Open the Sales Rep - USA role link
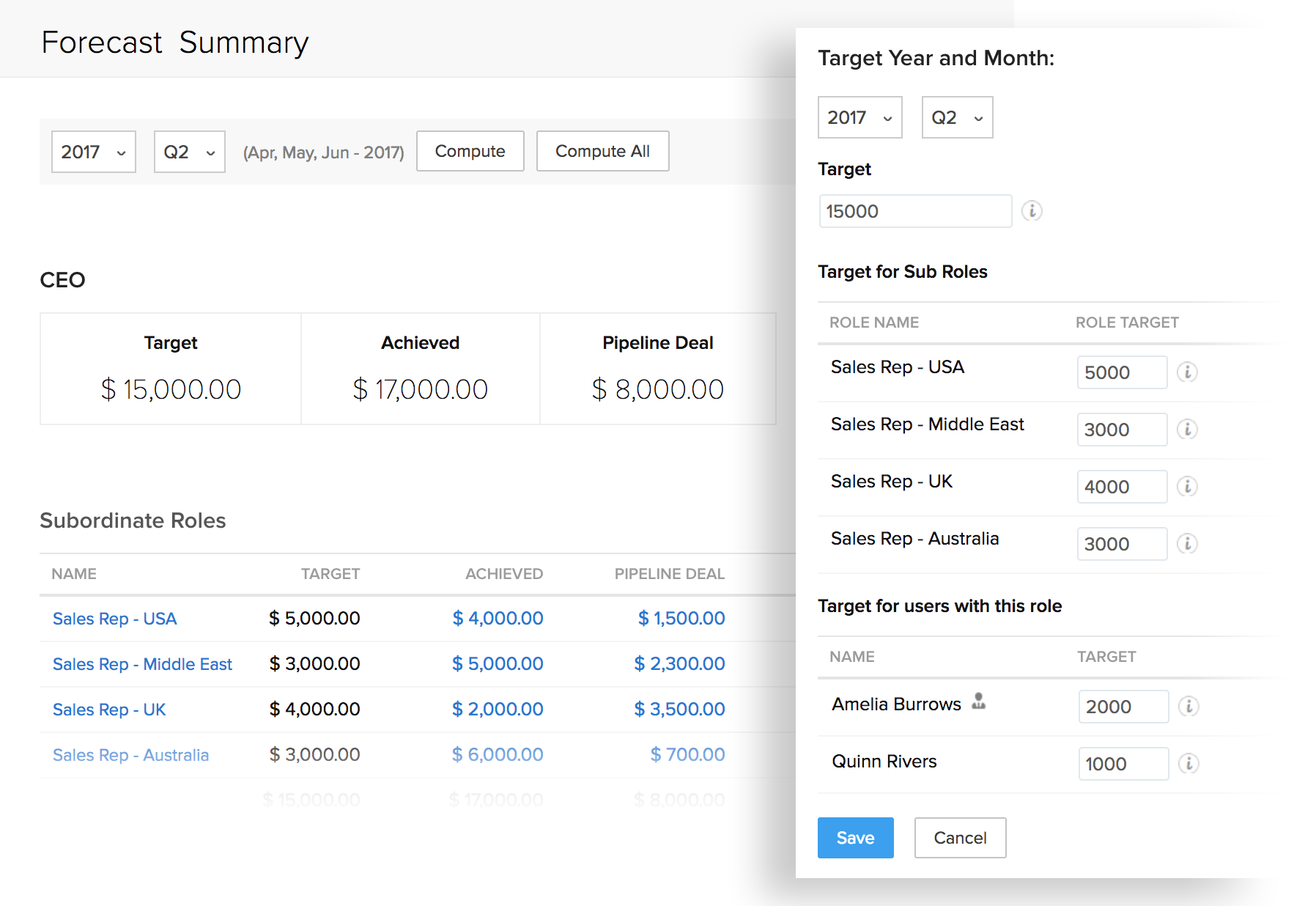Image resolution: width=1316 pixels, height=906 pixels. point(115,619)
